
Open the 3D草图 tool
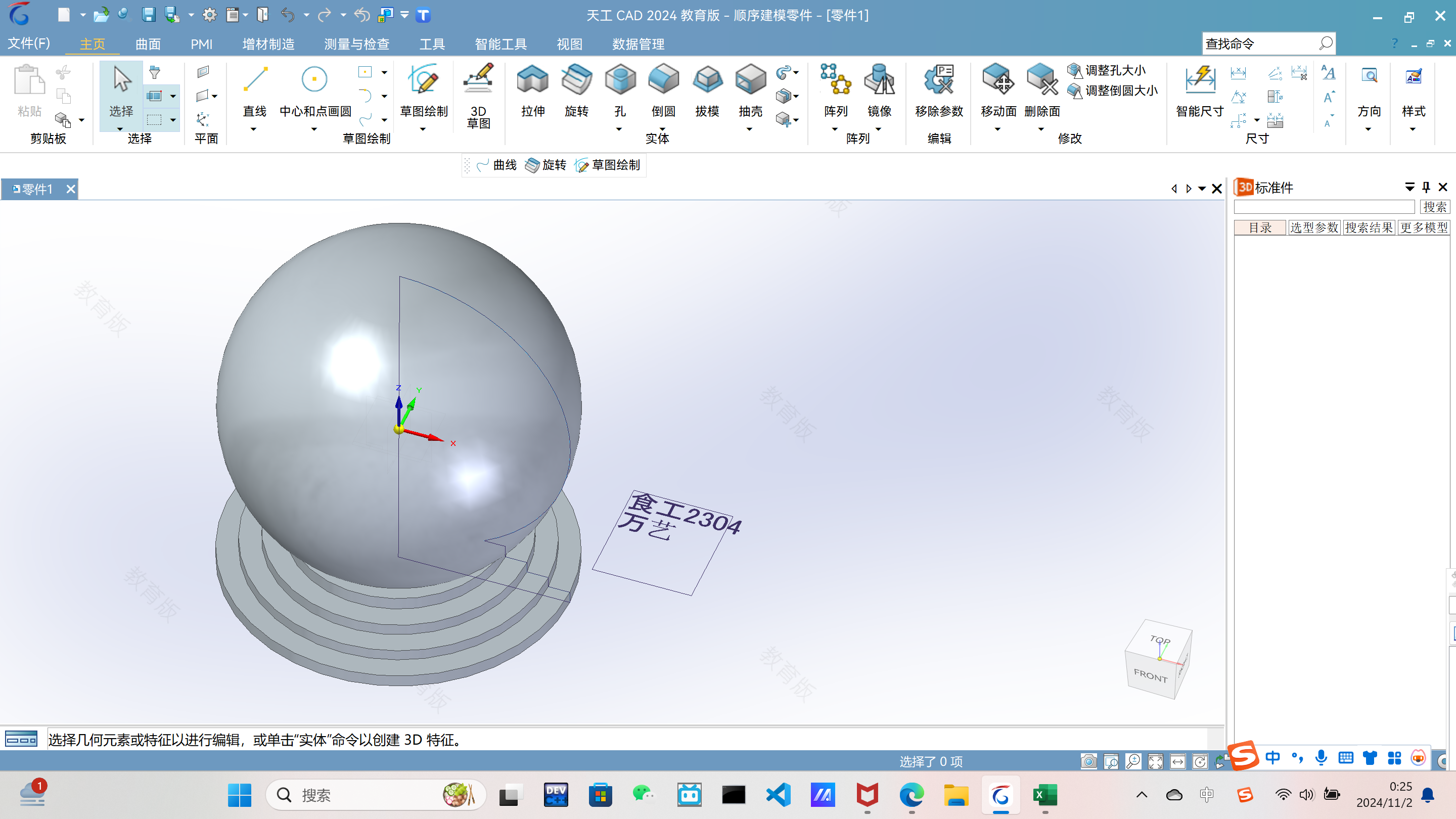point(478,96)
